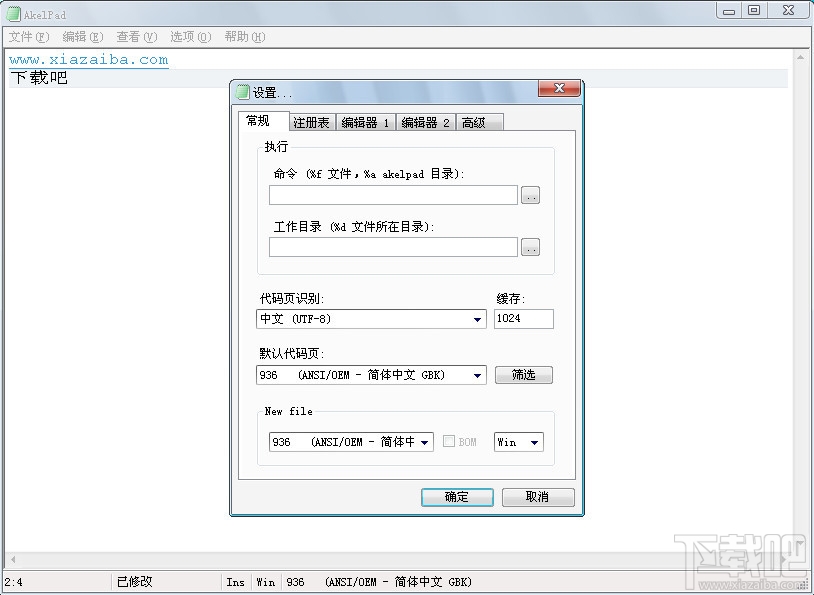The image size is (814, 595).
Task: Click the Win newline indicator in status bar
Action: 265,581
